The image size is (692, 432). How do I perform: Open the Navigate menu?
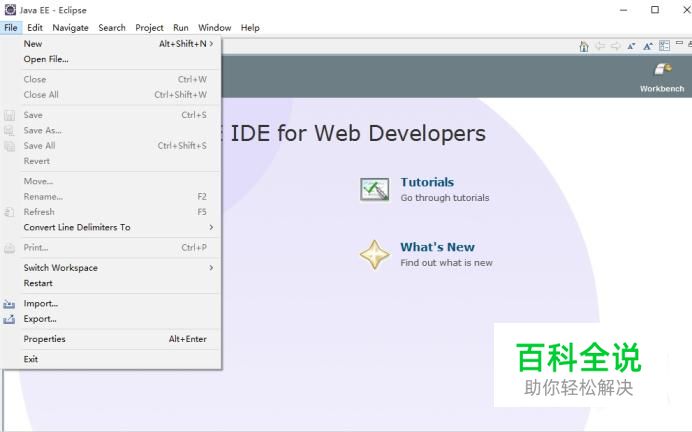point(70,28)
